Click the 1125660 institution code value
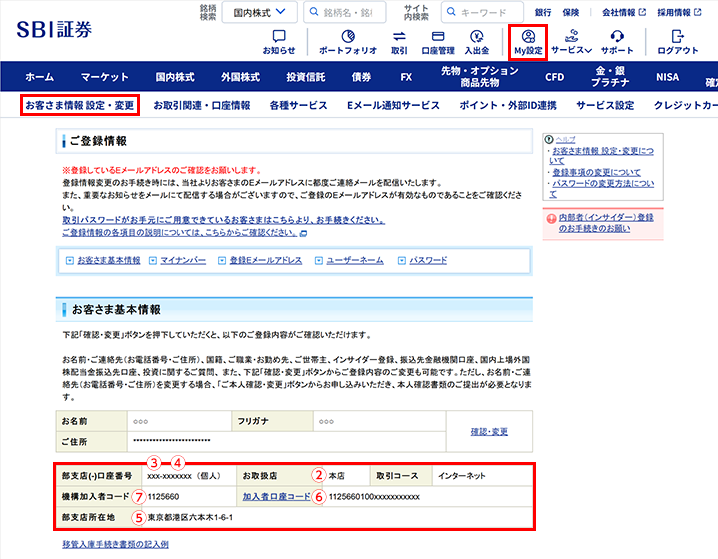This screenshot has height=559, width=718. point(163,496)
